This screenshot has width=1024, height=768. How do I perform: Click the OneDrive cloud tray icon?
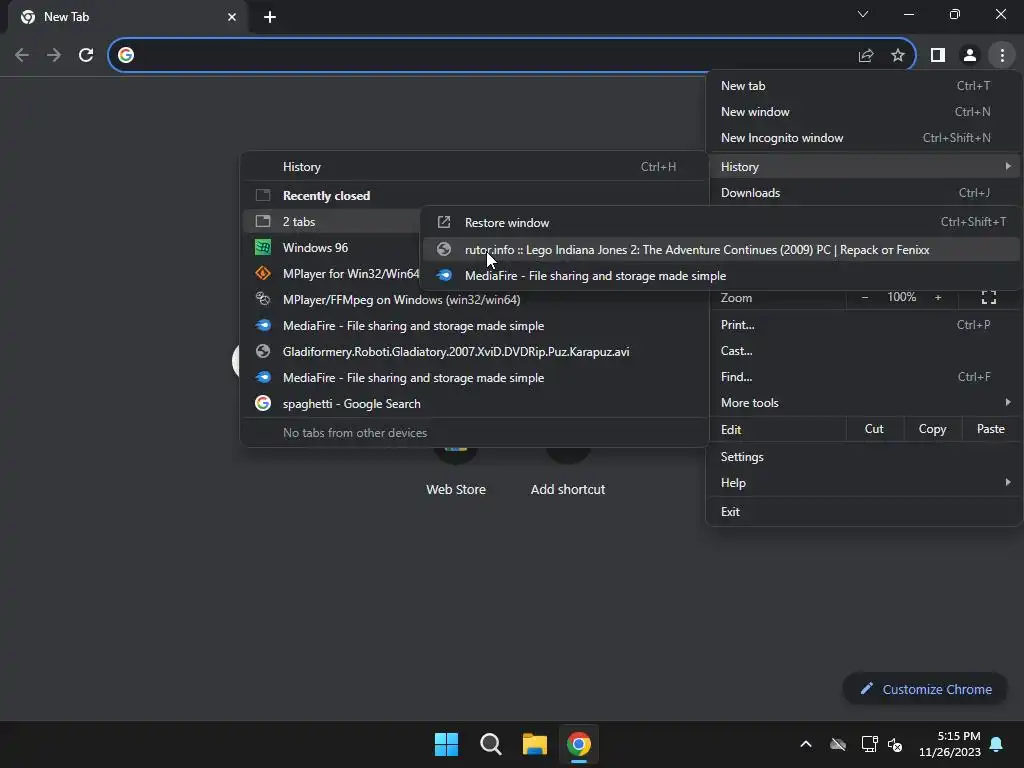(x=838, y=744)
